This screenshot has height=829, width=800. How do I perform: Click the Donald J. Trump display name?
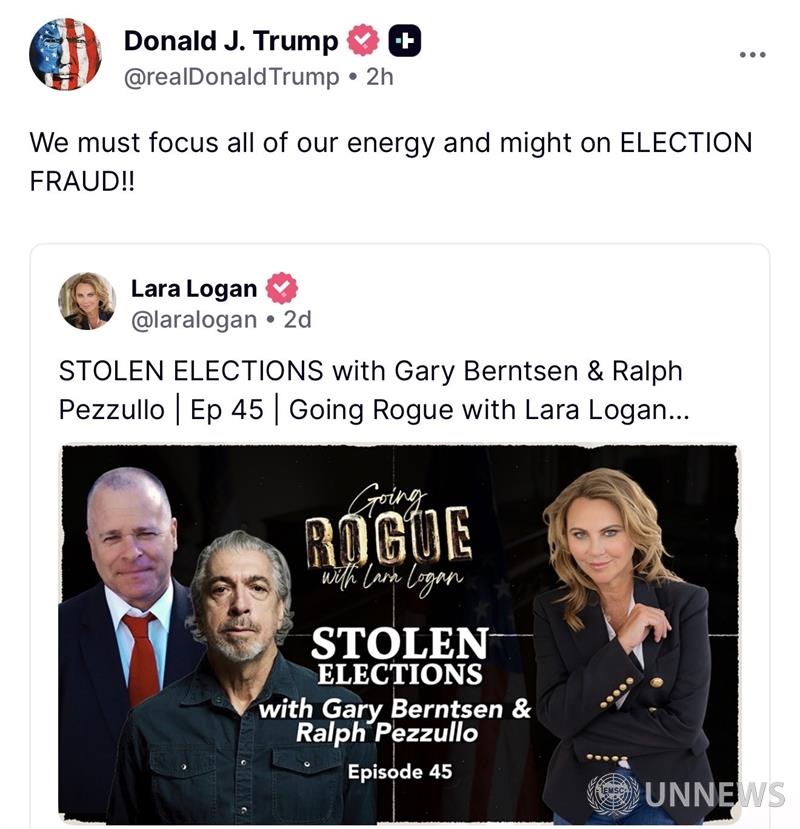(x=231, y=41)
